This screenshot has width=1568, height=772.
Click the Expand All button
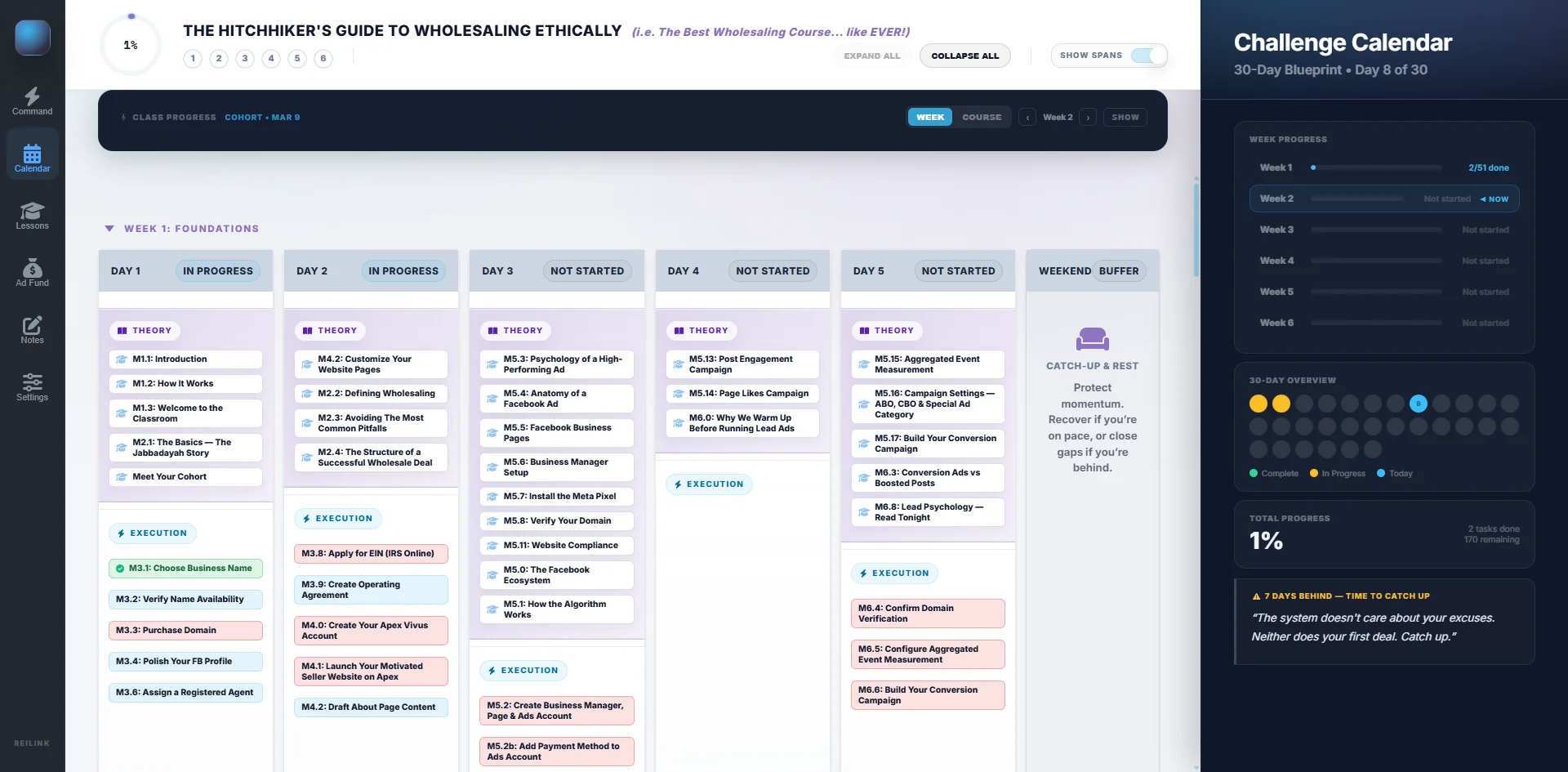point(872,56)
